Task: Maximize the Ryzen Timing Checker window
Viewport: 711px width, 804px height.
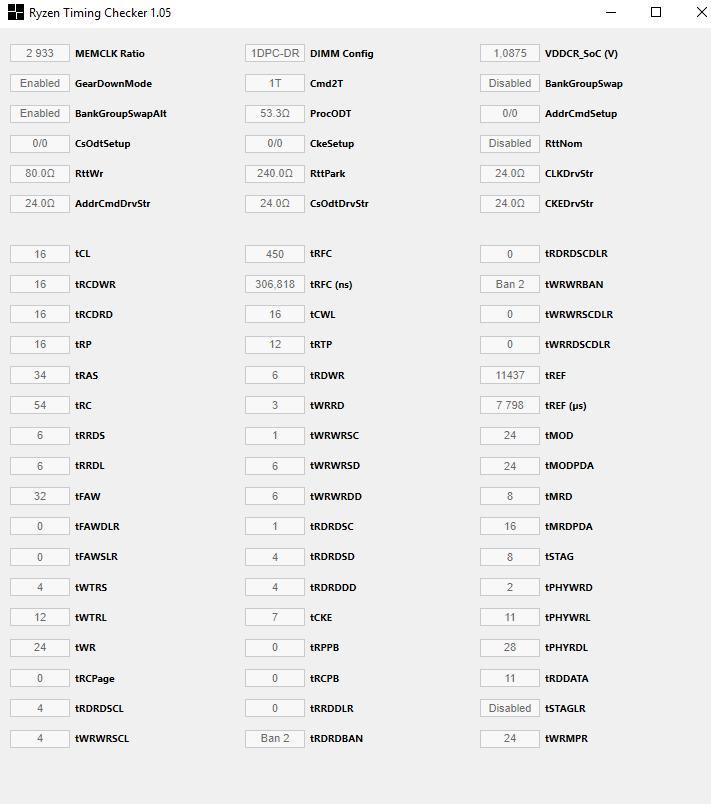Action: 656,13
